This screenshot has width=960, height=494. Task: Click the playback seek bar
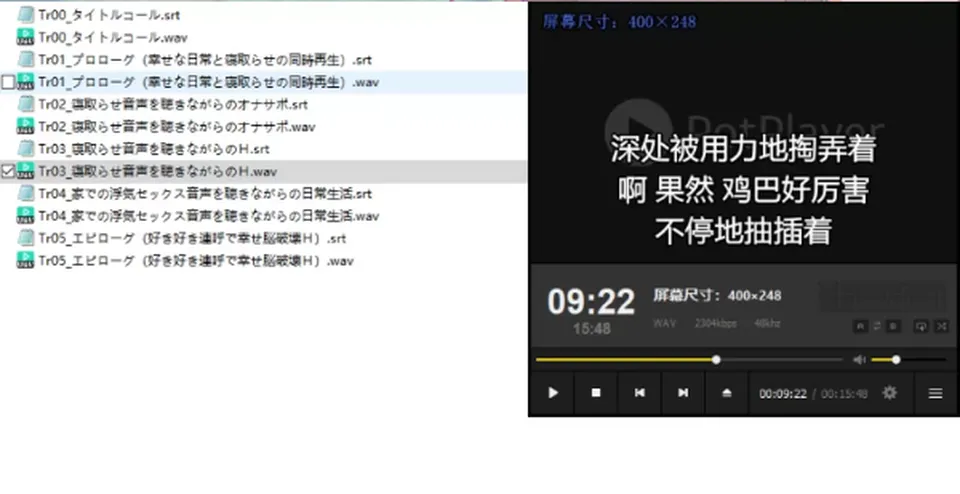(x=689, y=360)
